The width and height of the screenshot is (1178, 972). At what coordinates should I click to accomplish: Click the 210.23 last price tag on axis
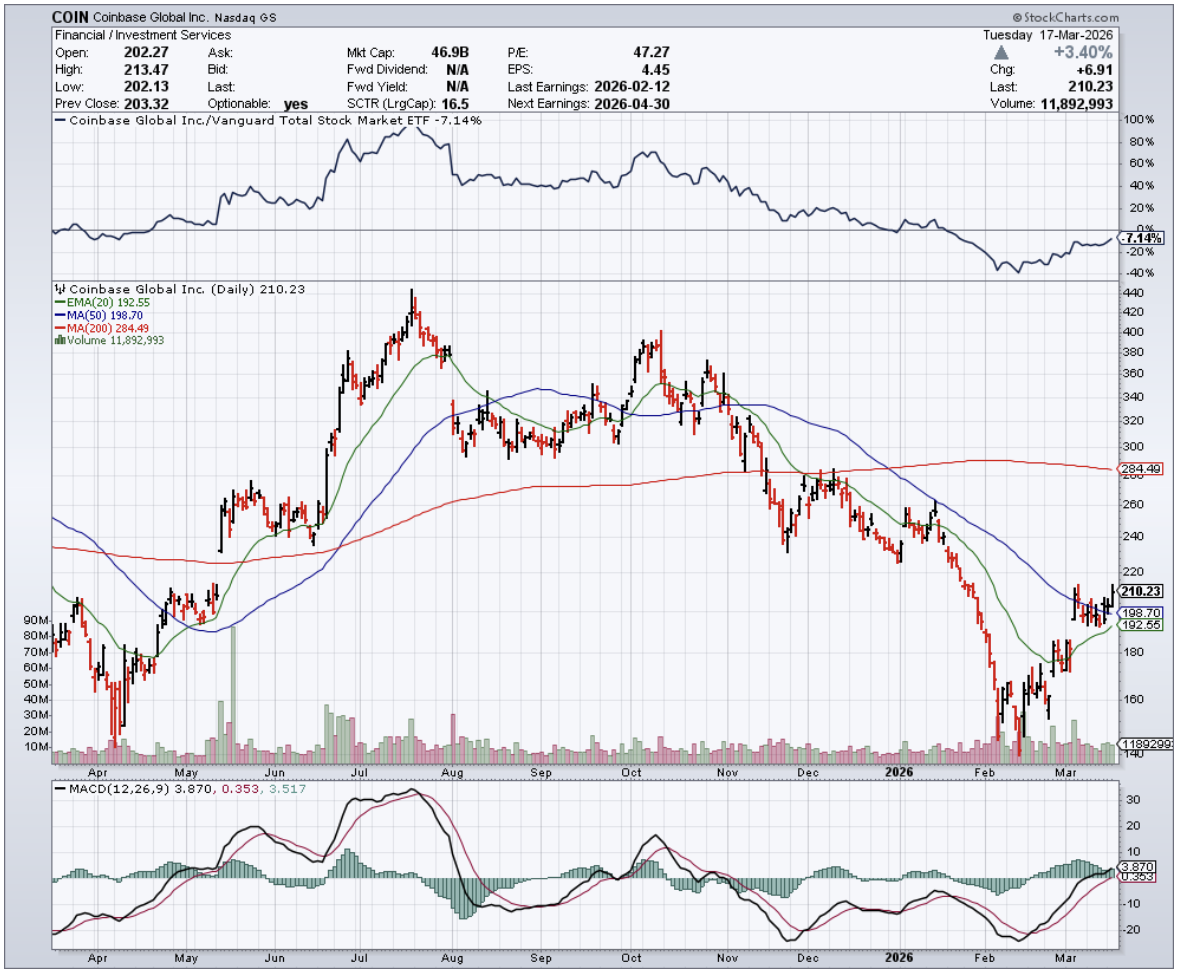click(x=1143, y=591)
